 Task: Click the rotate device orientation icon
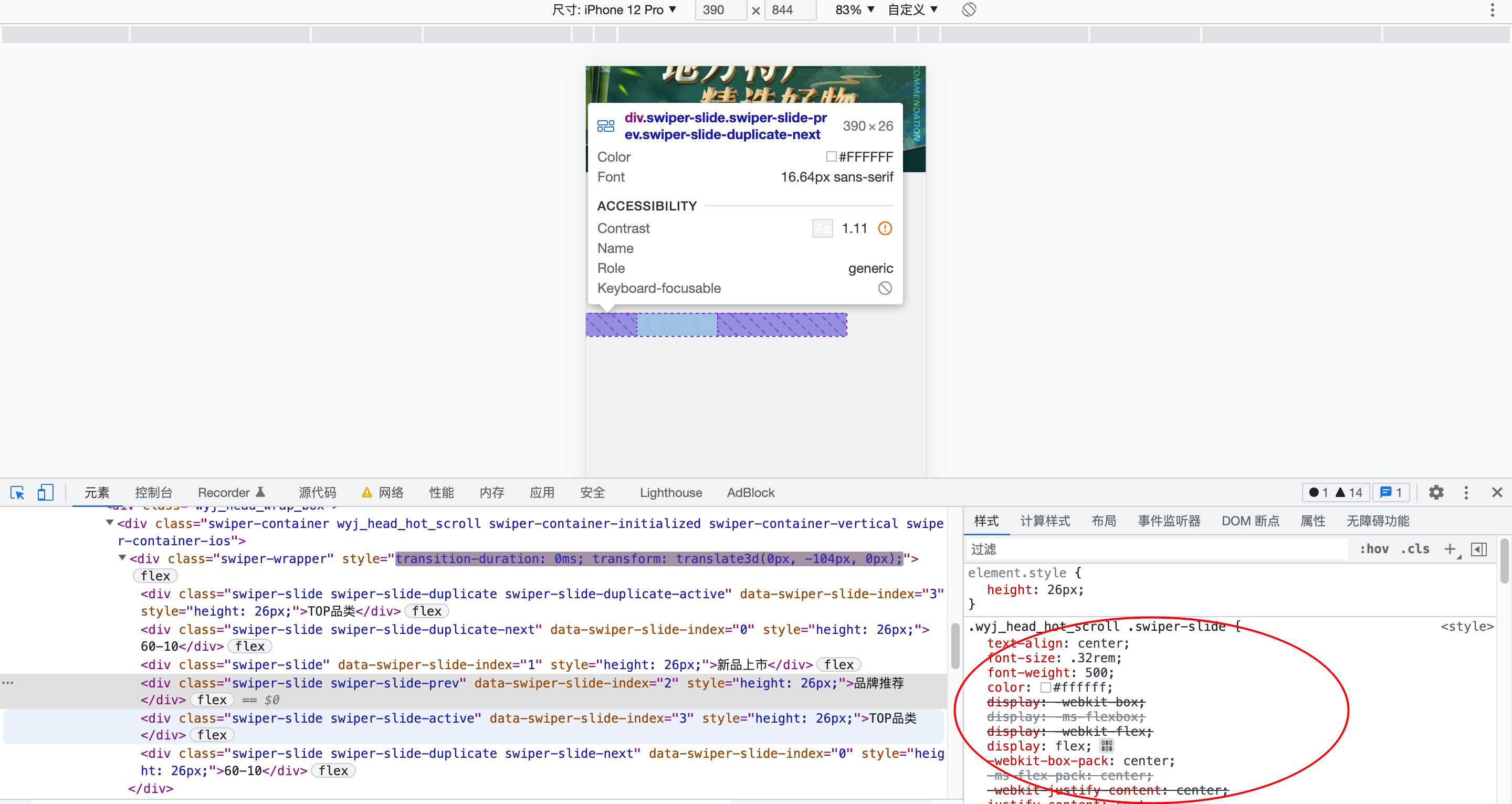(x=969, y=9)
